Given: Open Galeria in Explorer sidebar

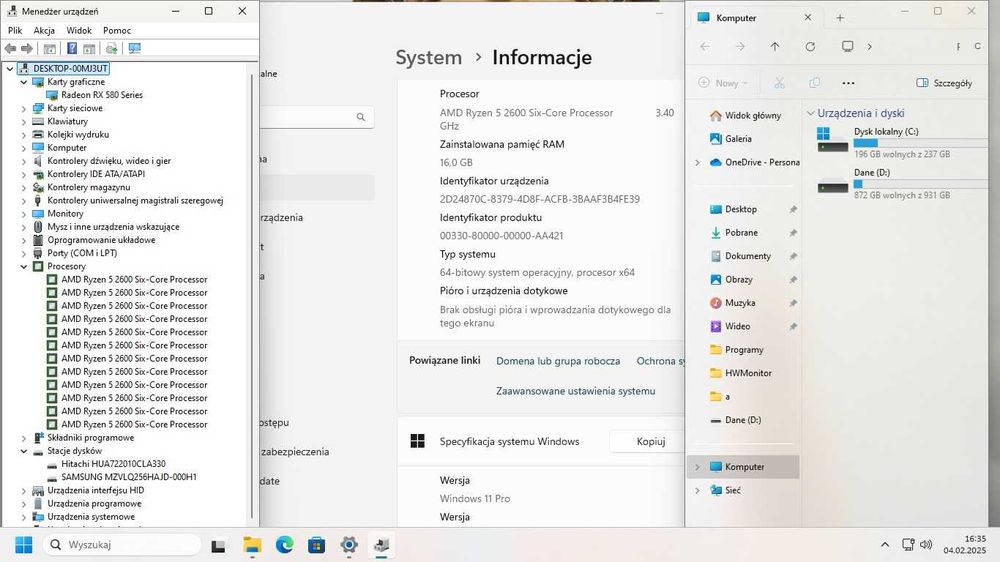Looking at the screenshot, I should point(738,138).
